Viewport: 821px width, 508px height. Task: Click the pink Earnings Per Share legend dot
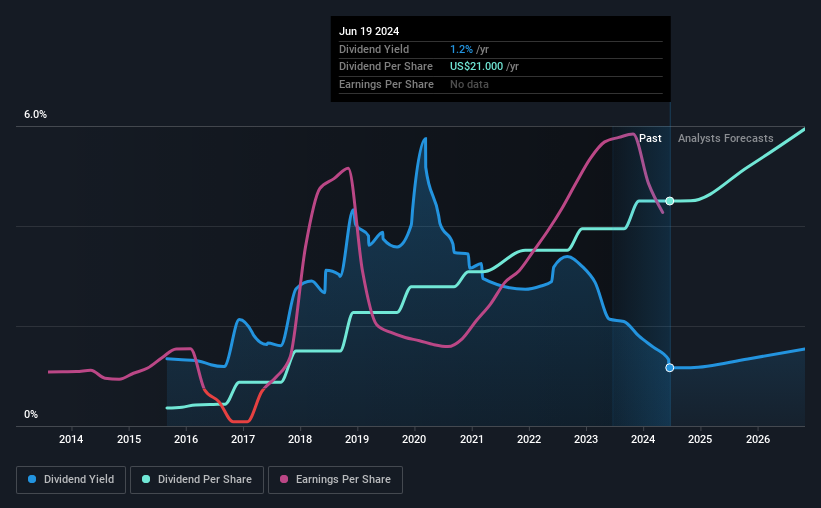(284, 479)
